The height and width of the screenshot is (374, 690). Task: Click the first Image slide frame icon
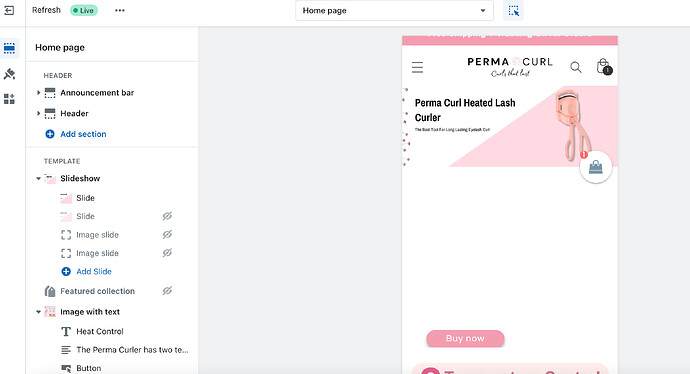pos(66,235)
